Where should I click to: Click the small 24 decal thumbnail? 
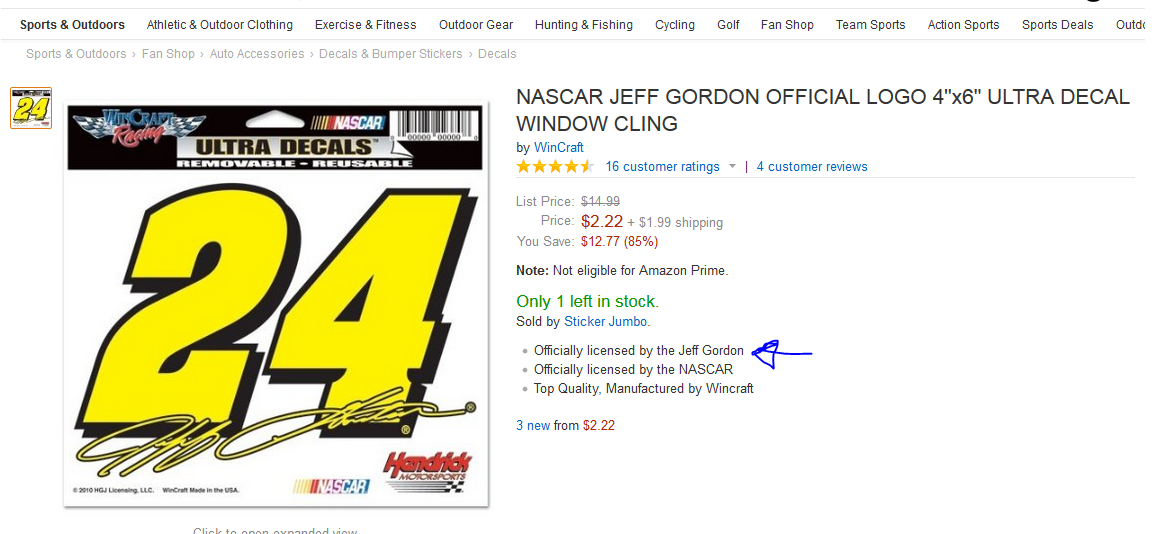click(30, 108)
